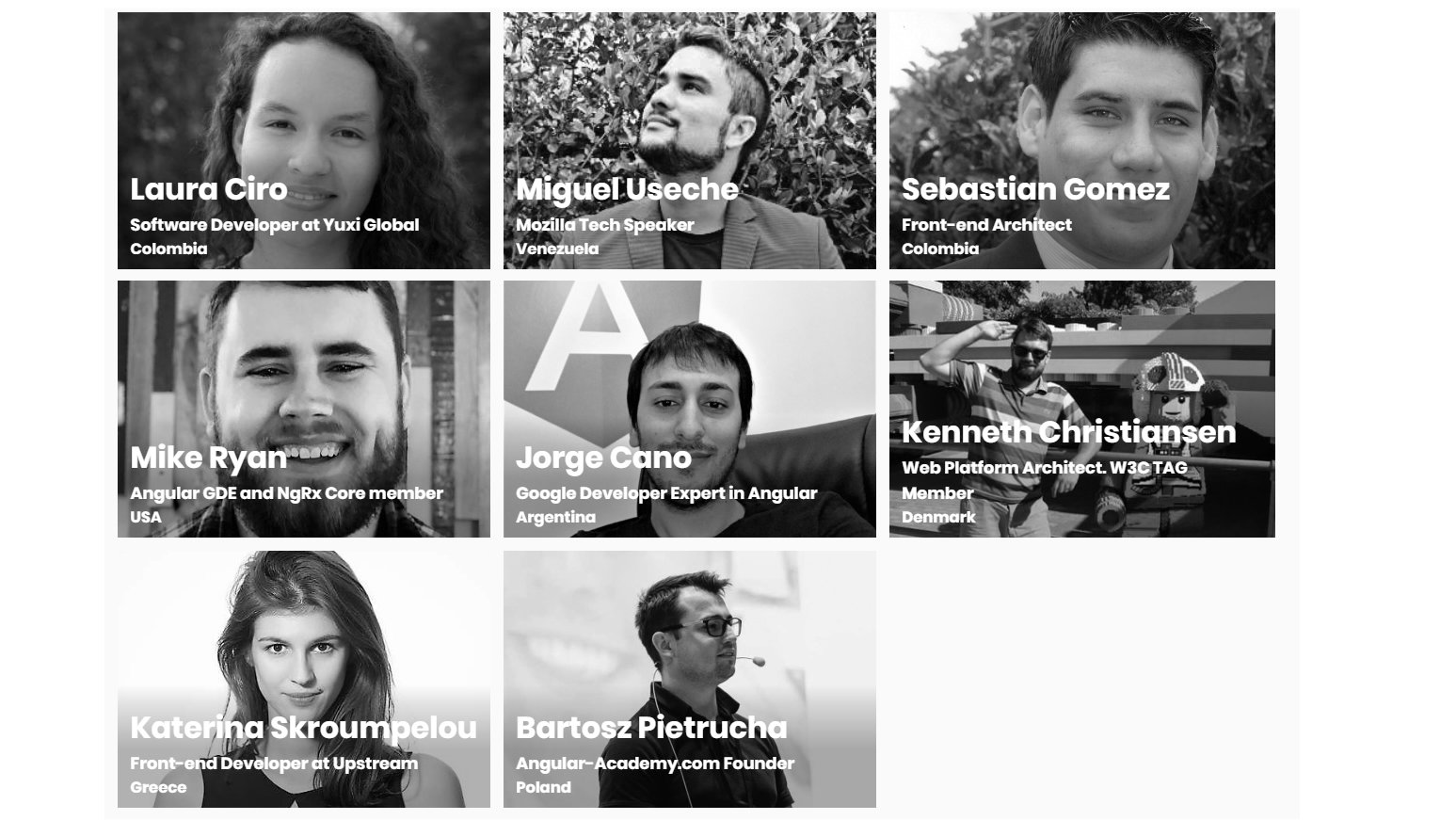Image resolution: width=1456 pixels, height=820 pixels.
Task: Click the Mike Ryan name heading
Action: click(208, 458)
